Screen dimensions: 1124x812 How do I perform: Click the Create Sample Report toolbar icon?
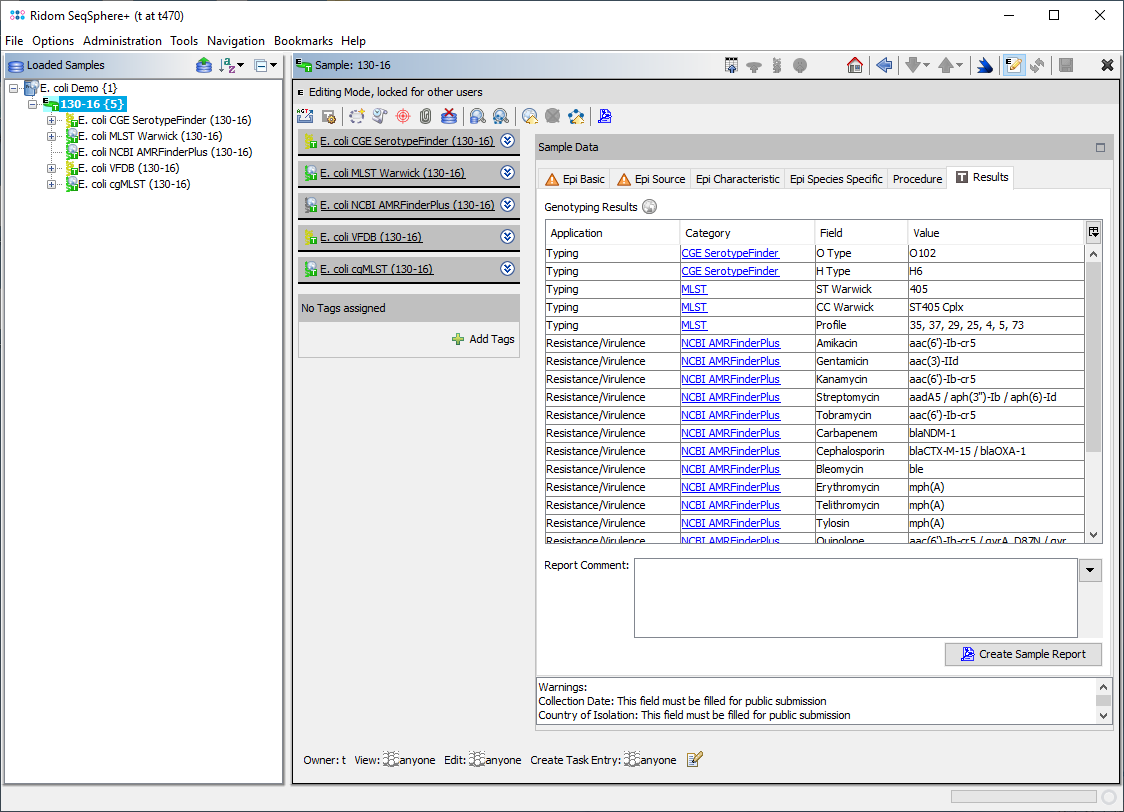tap(604, 116)
